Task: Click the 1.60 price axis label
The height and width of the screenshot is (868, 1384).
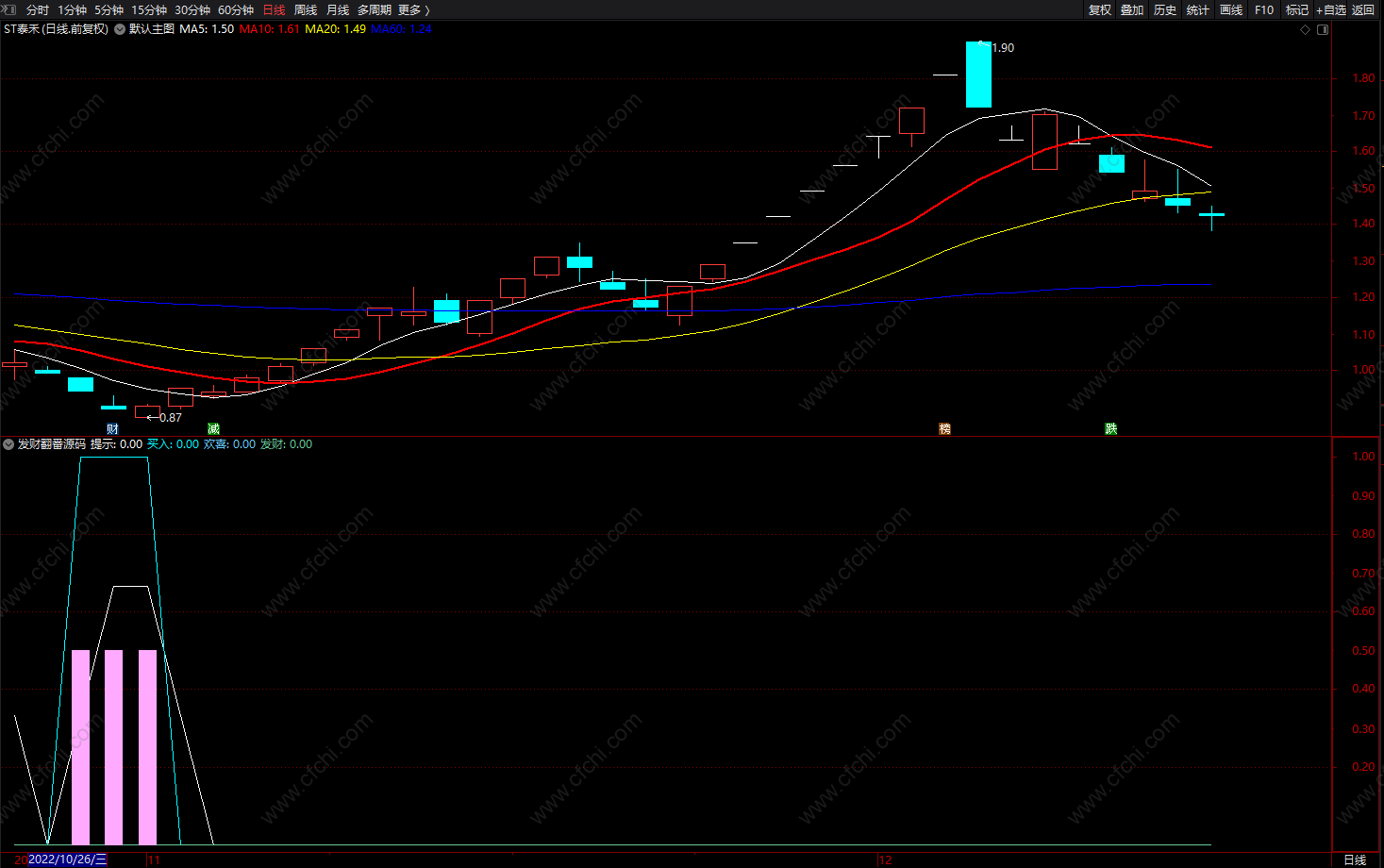Action: (1363, 151)
